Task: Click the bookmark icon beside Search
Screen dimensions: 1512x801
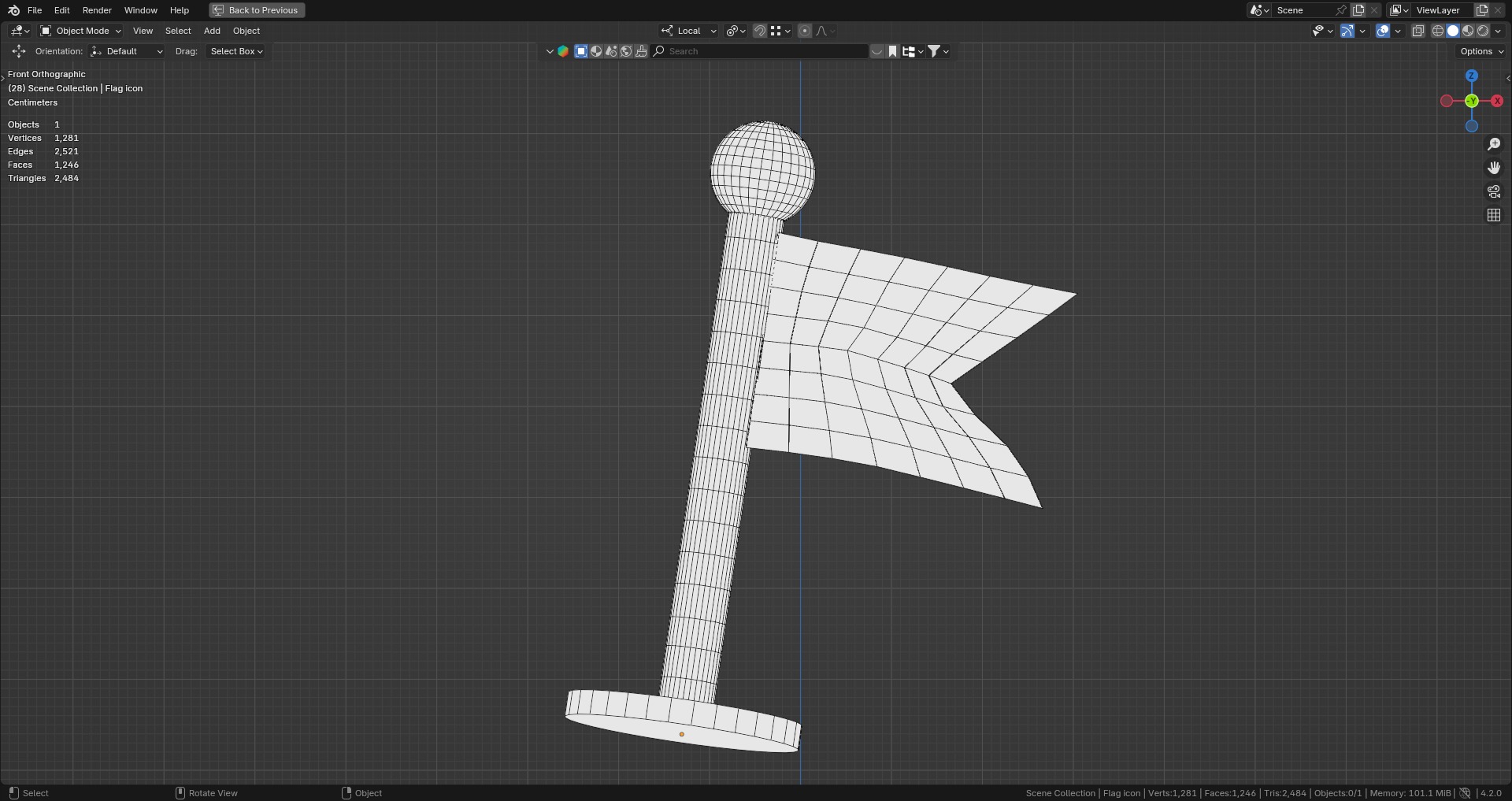Action: [x=892, y=51]
